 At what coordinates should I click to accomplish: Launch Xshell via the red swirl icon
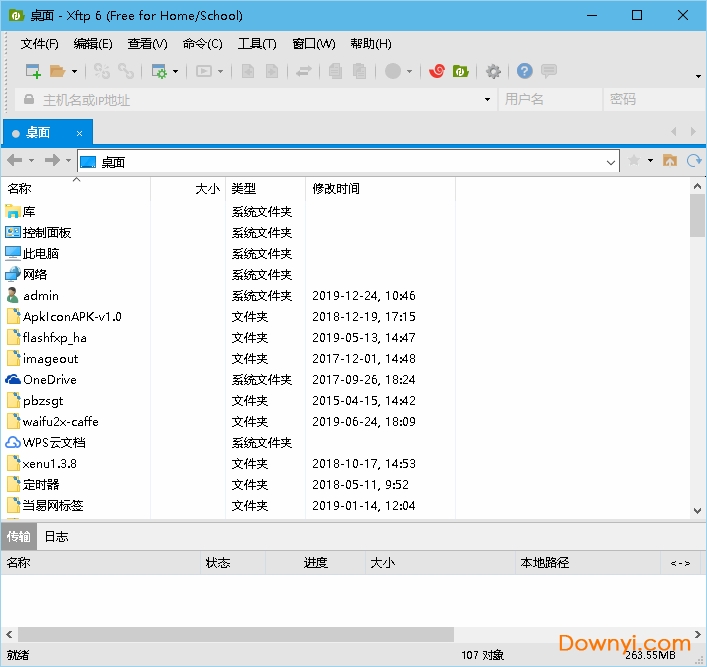click(x=437, y=71)
